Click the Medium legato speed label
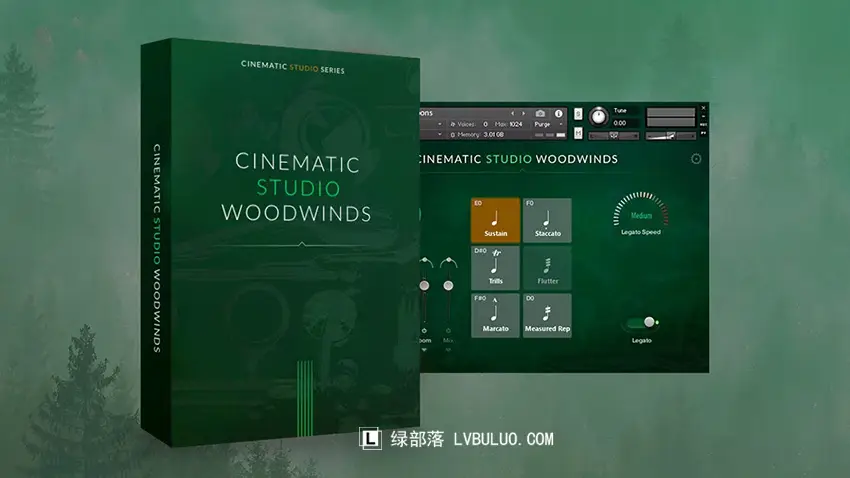This screenshot has width=850, height=478. tap(641, 216)
